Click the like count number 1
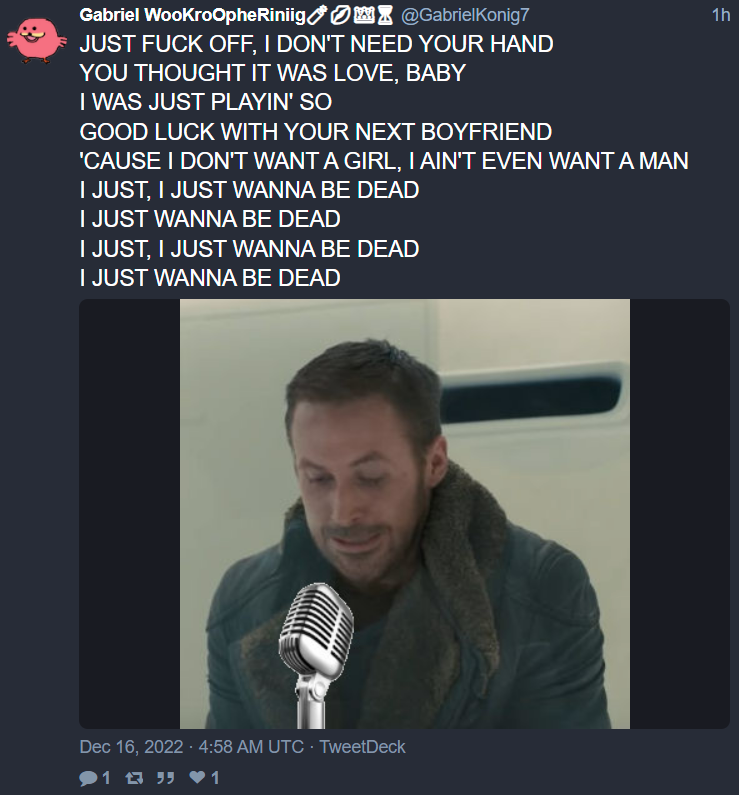 [215, 777]
